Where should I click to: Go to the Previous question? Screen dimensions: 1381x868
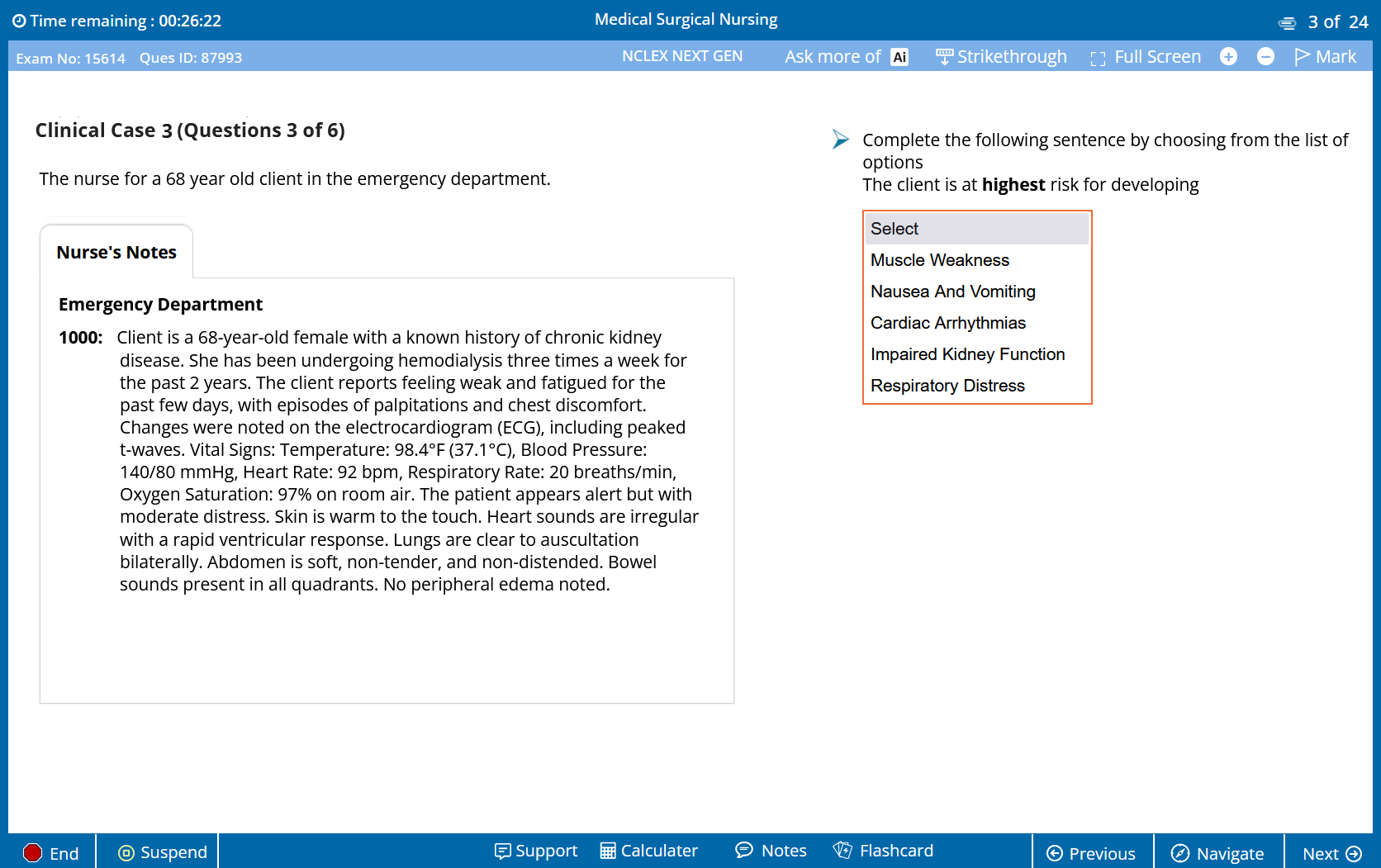[x=1091, y=853]
